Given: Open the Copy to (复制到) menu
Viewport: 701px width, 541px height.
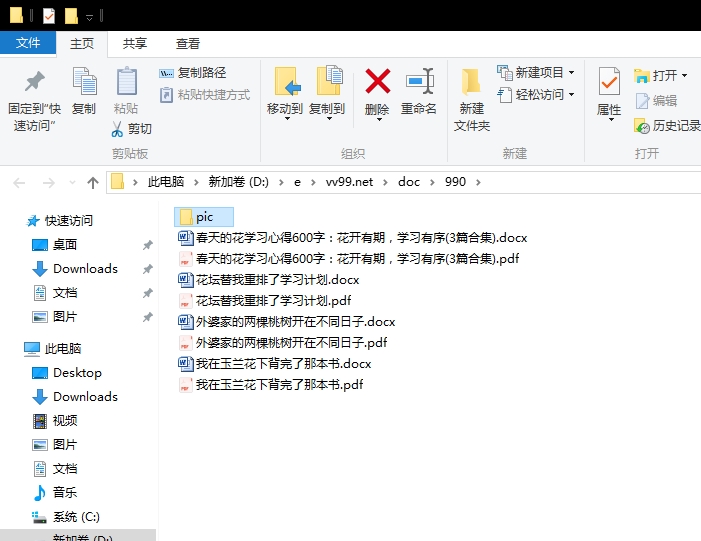Looking at the screenshot, I should coord(327,94).
